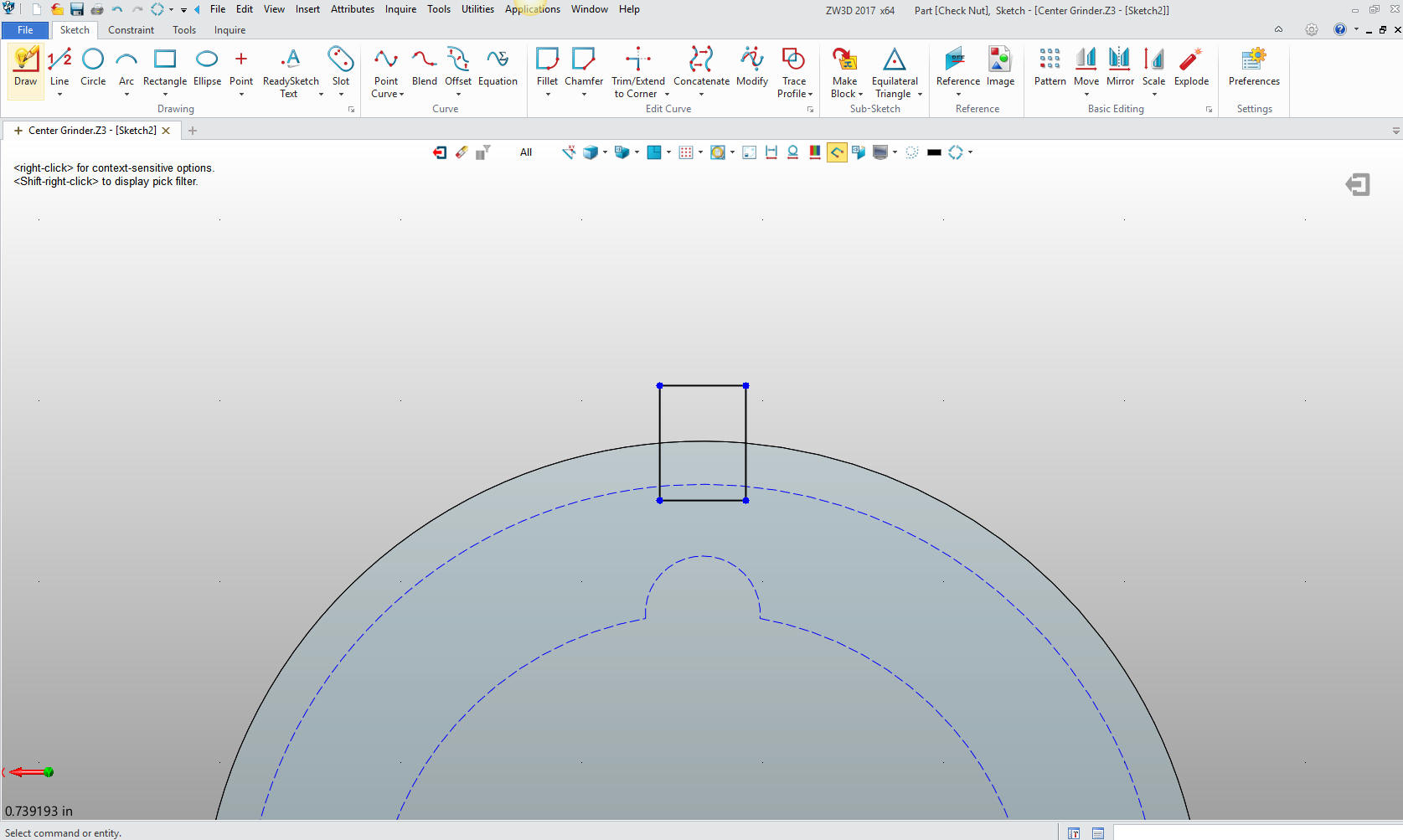The height and width of the screenshot is (840, 1403).
Task: Select the Line drawing tool
Action: pyautogui.click(x=59, y=68)
